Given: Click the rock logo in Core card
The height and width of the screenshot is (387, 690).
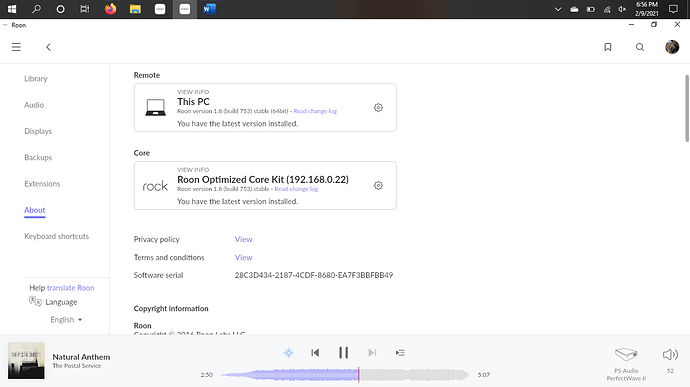Looking at the screenshot, I should pos(155,186).
